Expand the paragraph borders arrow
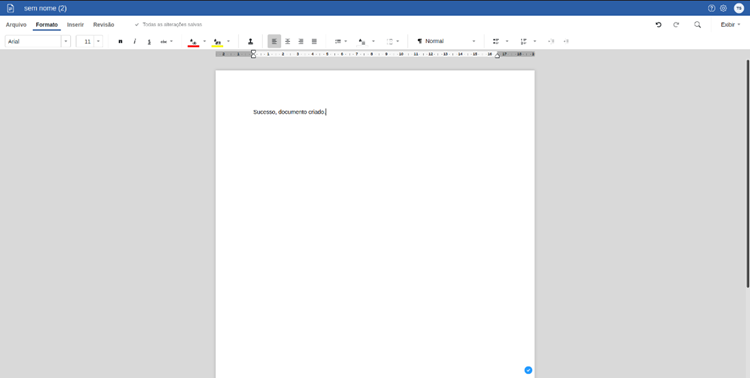The width and height of the screenshot is (750, 378). [x=397, y=42]
